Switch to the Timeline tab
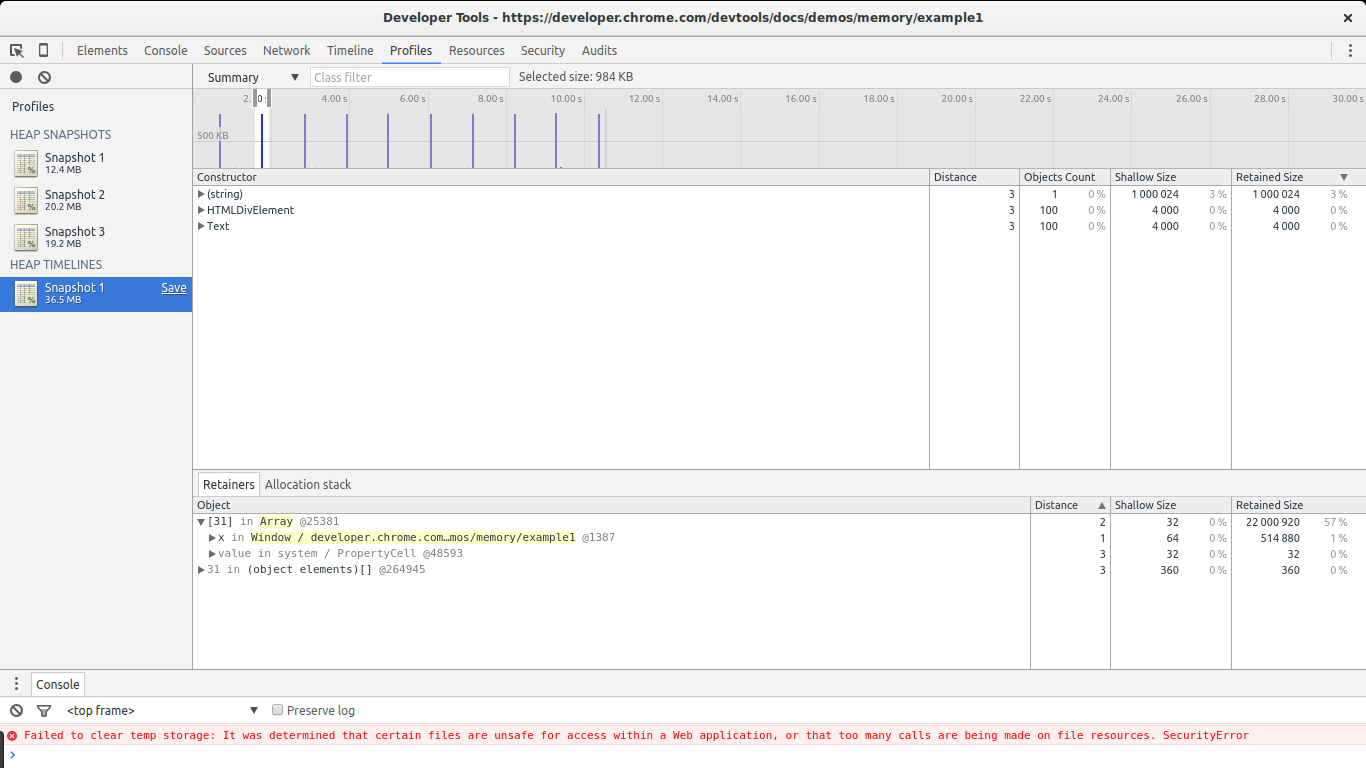 click(x=350, y=50)
